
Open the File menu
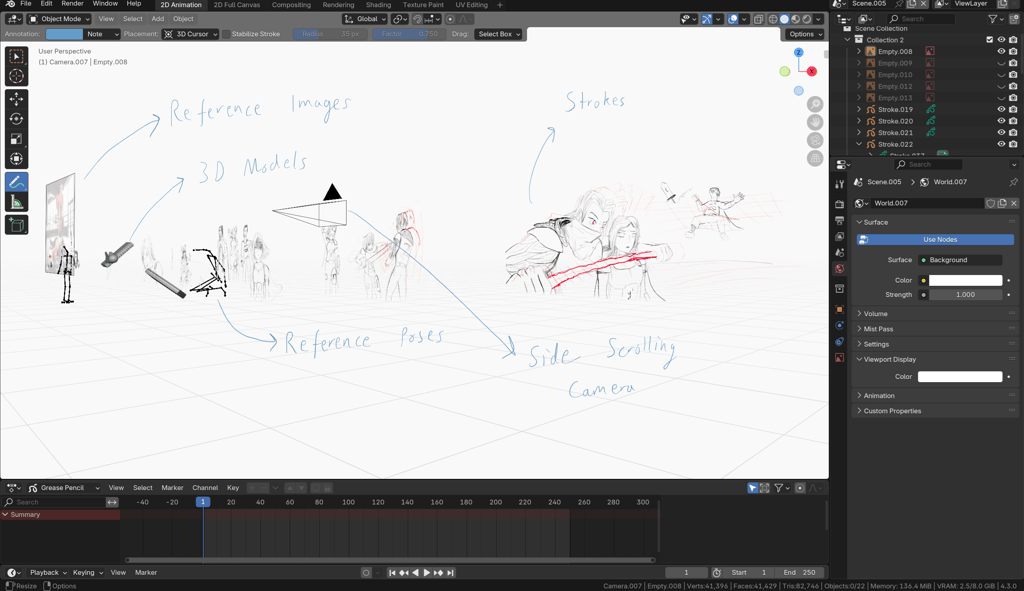click(25, 4)
